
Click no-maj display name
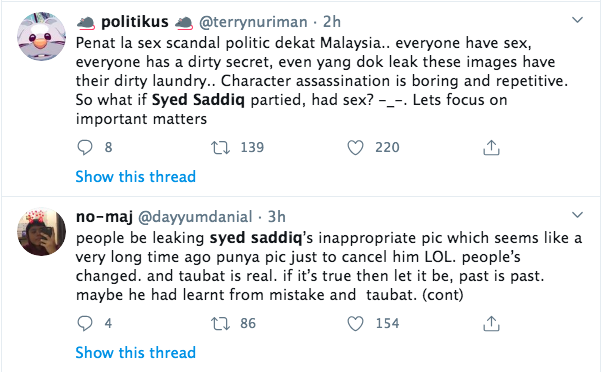pyautogui.click(x=104, y=217)
